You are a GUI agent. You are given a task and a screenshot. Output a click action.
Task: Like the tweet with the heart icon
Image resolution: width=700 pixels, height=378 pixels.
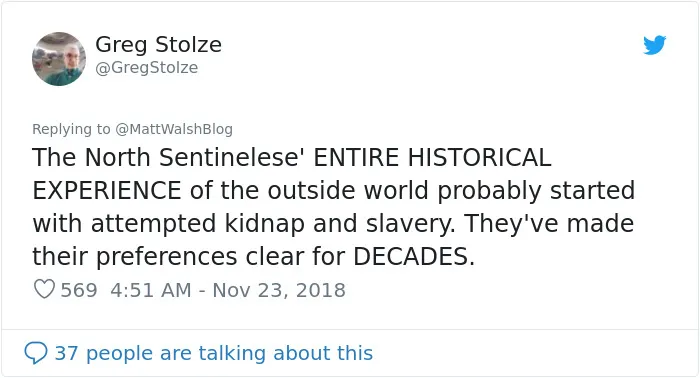45,289
